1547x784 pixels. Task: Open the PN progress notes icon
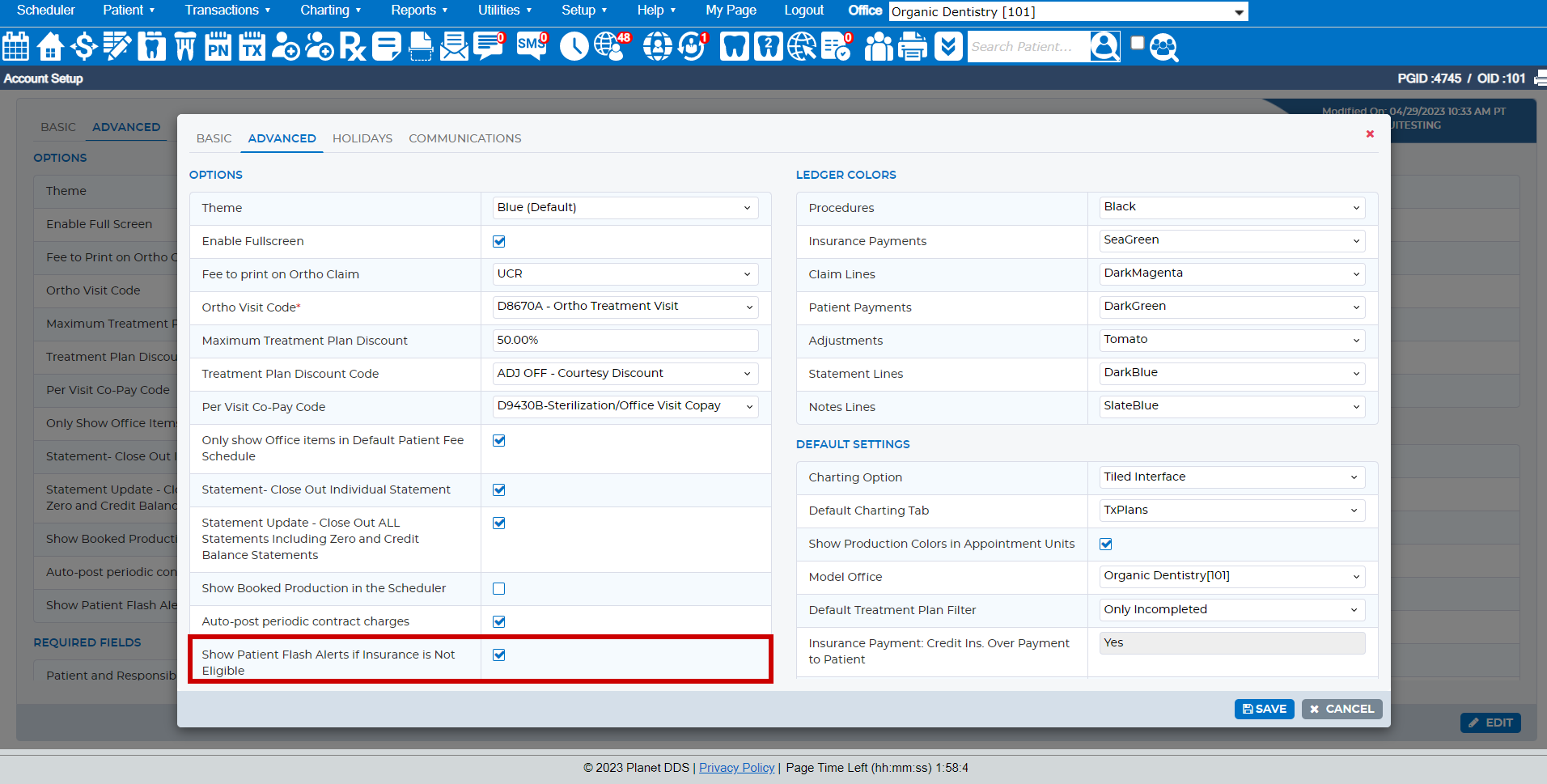(218, 46)
